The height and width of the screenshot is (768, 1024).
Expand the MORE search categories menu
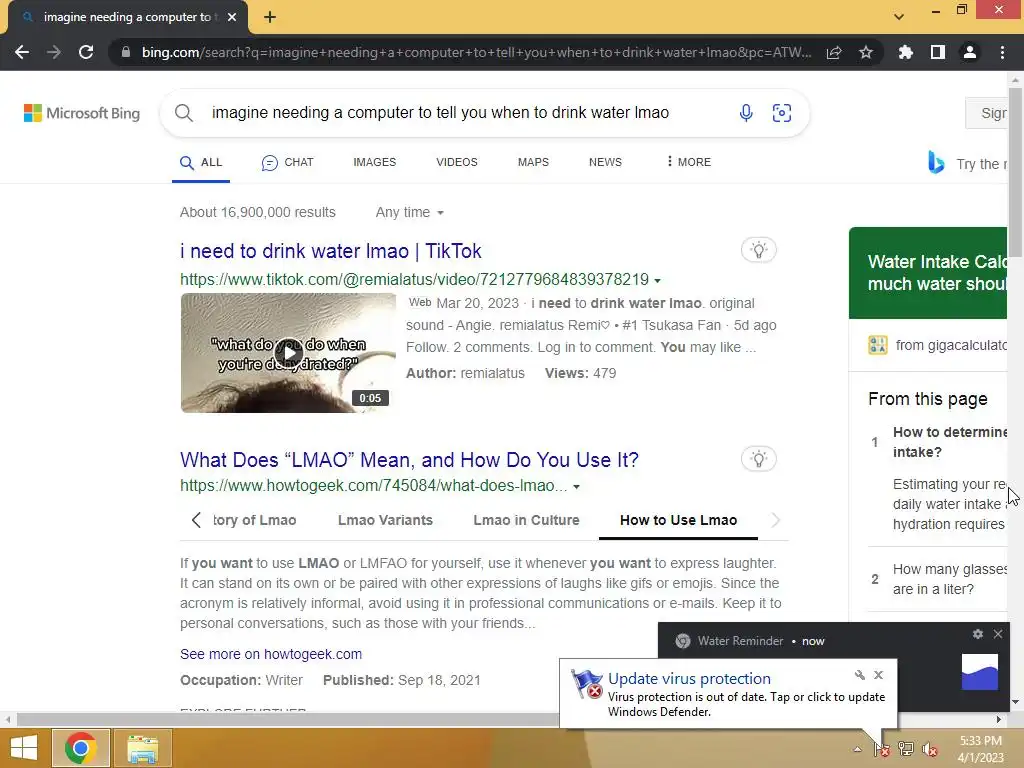tap(689, 162)
